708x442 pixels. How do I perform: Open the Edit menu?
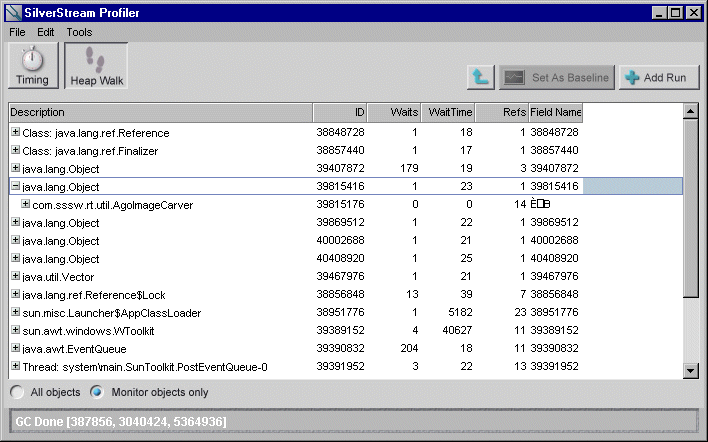(x=46, y=32)
